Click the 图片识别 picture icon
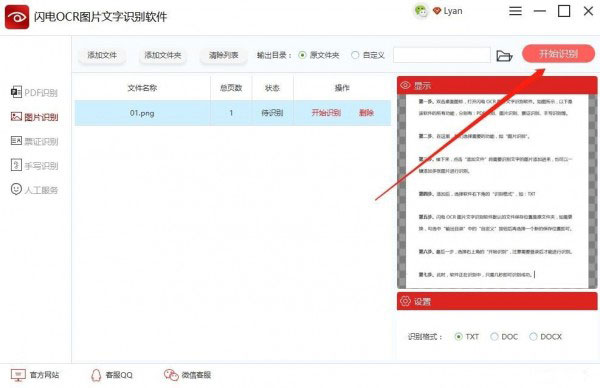 [16, 117]
